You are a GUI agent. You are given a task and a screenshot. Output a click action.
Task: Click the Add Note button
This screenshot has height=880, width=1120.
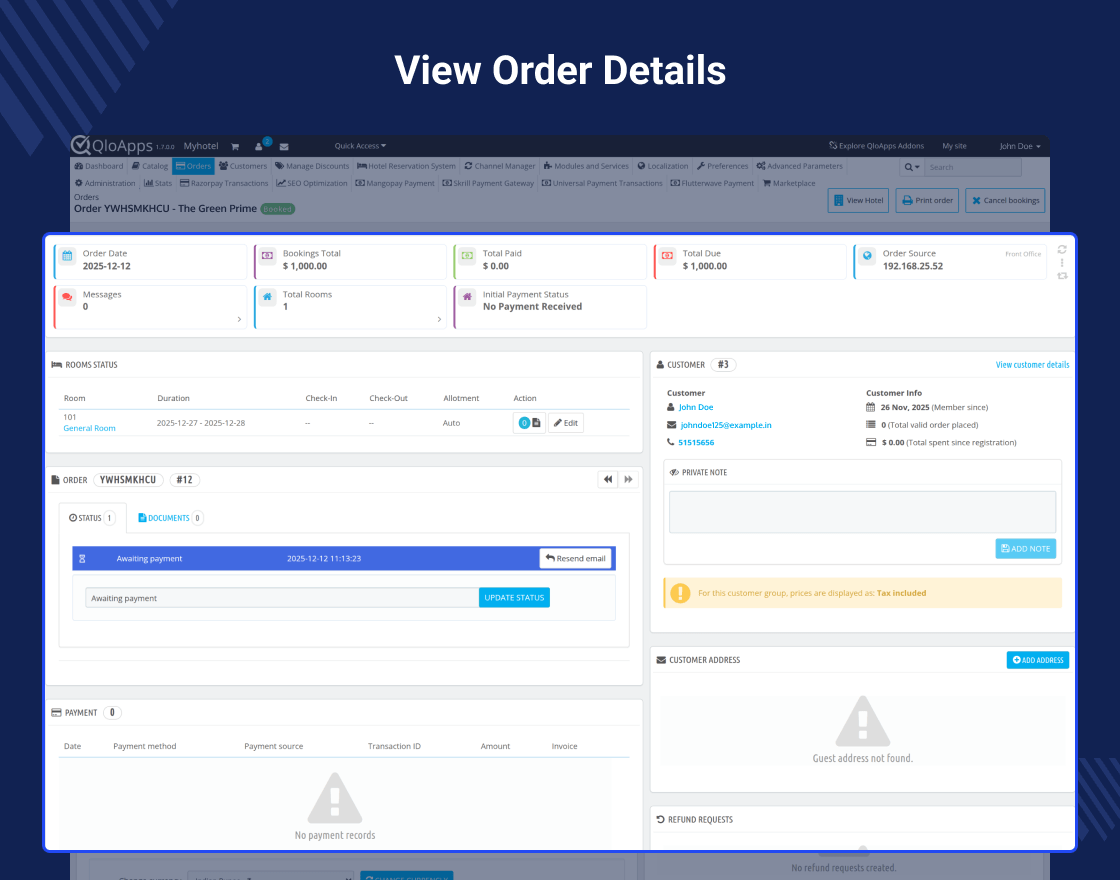click(x=1026, y=549)
